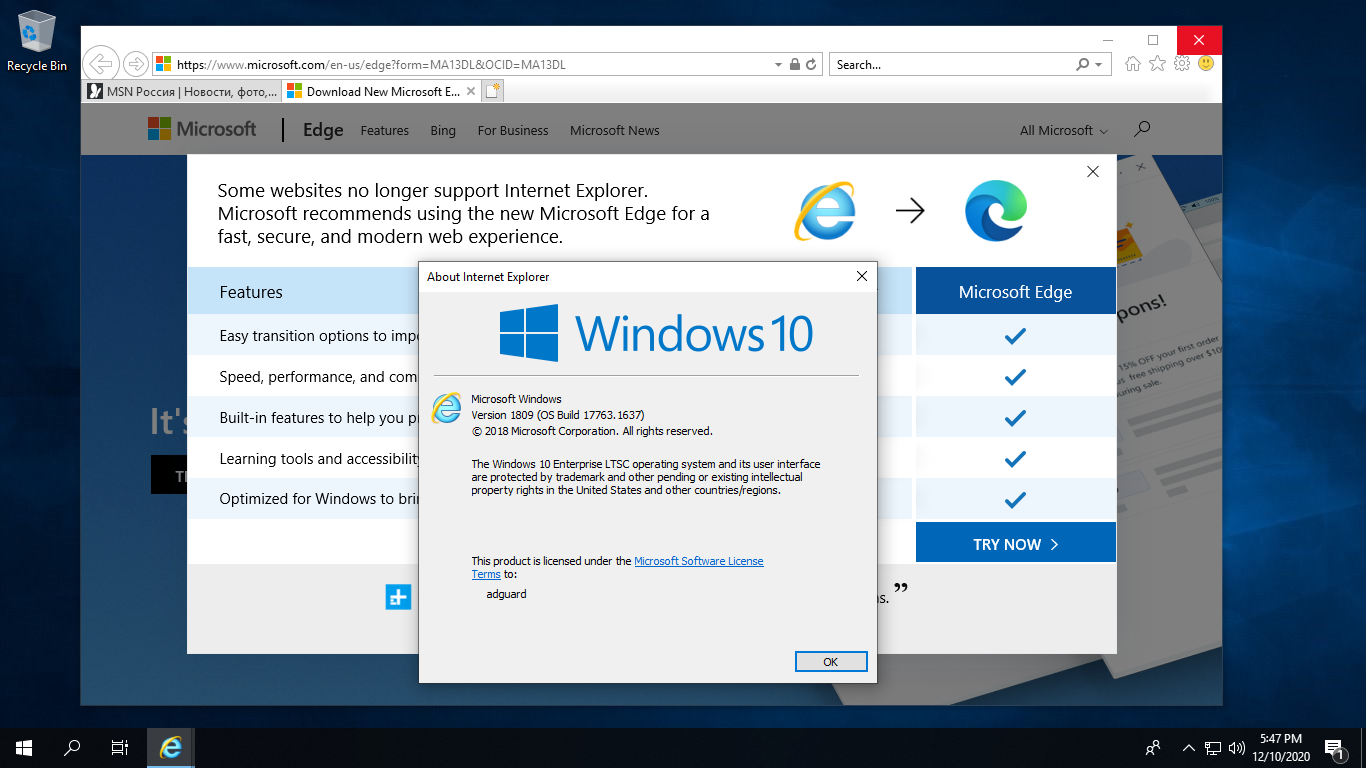
Task: Click the webpage search magnifier icon
Action: pyautogui.click(x=1142, y=129)
